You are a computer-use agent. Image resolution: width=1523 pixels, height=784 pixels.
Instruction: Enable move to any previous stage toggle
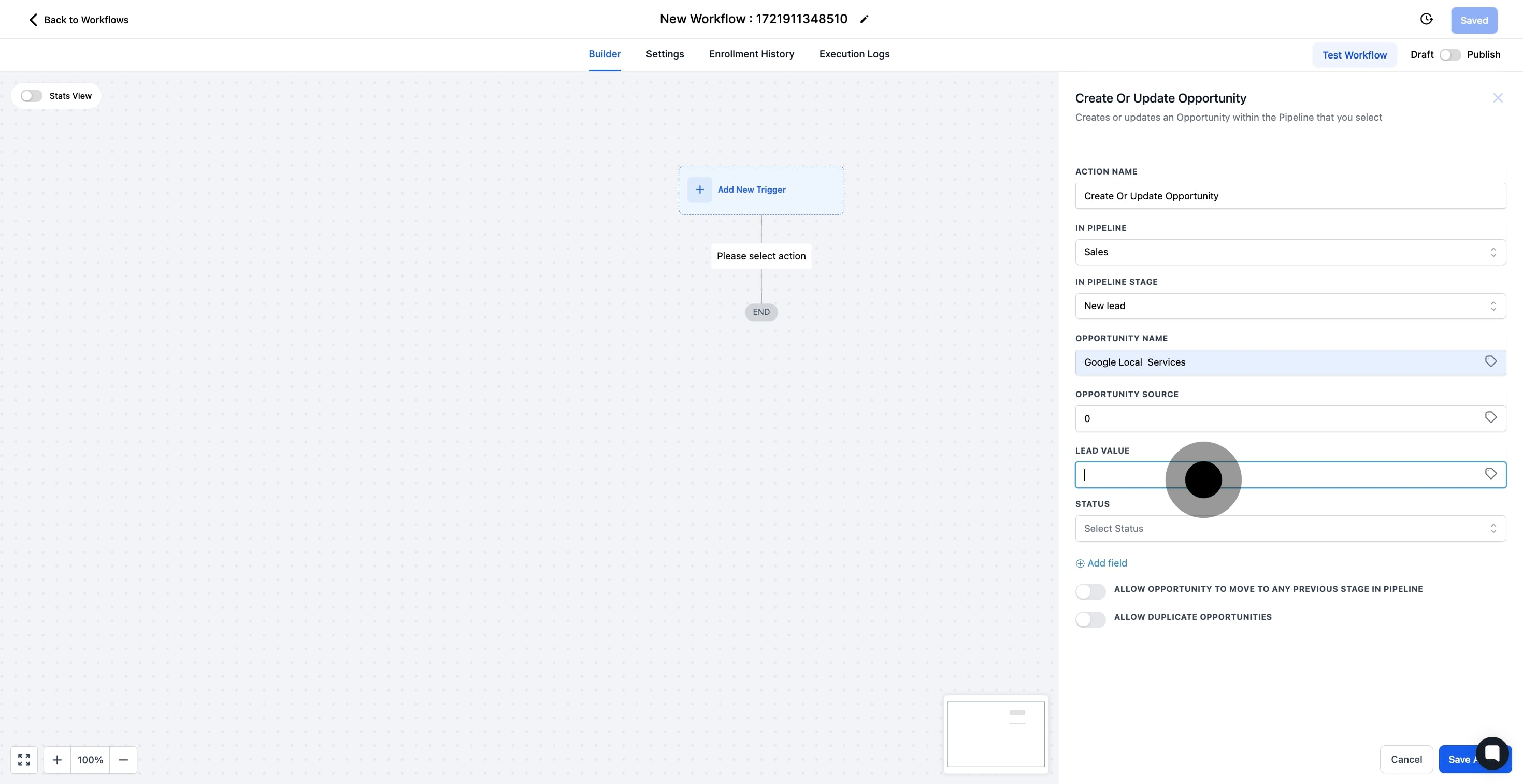point(1089,591)
